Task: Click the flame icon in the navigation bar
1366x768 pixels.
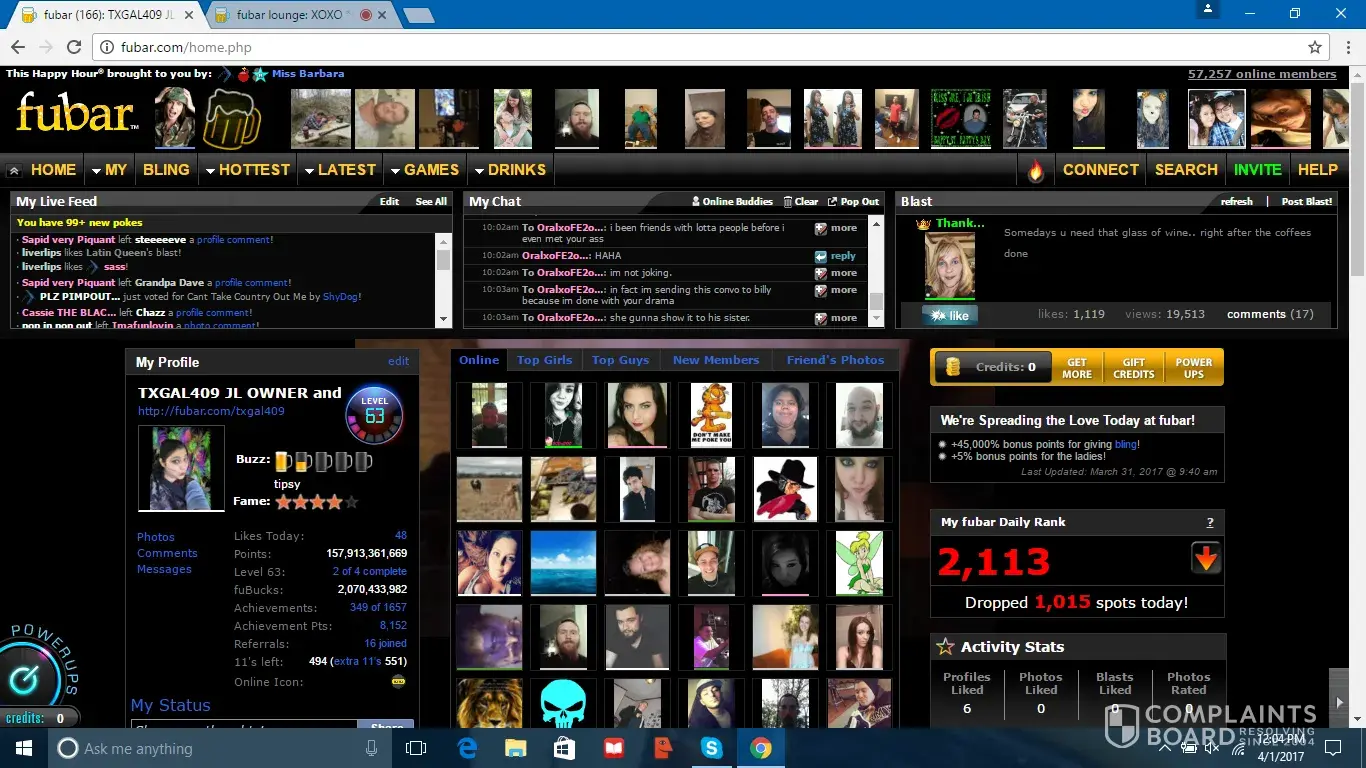Action: pyautogui.click(x=1035, y=171)
